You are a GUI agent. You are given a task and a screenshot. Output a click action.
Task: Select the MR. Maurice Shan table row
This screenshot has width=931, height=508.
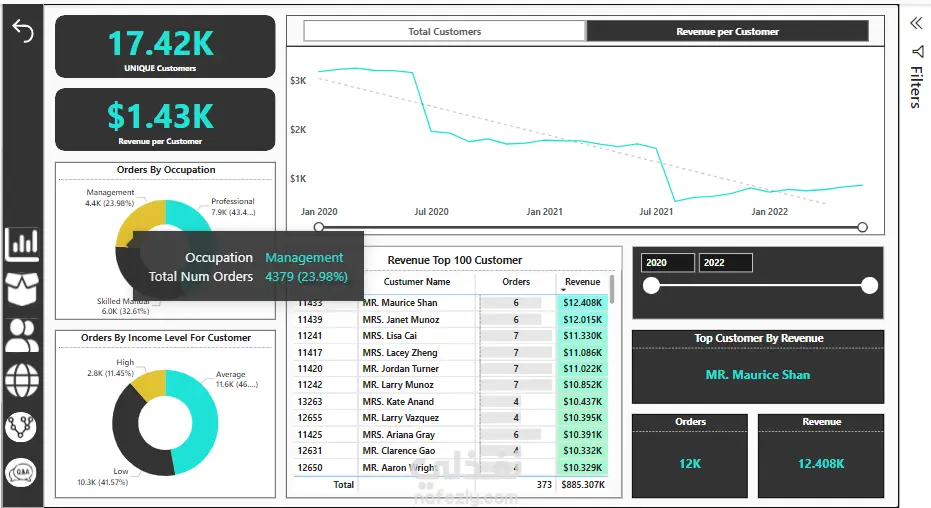452,303
